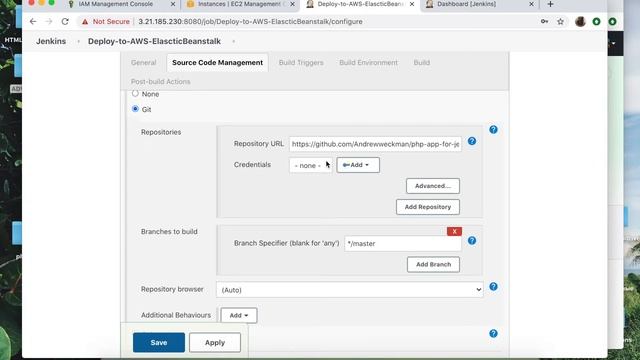
Task: Delete the branch with red X button
Action: point(454,231)
